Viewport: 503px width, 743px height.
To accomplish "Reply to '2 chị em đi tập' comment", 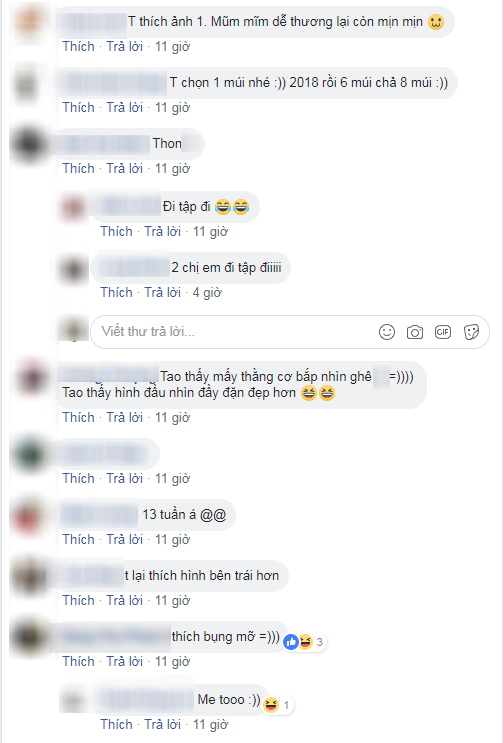I will 162,292.
